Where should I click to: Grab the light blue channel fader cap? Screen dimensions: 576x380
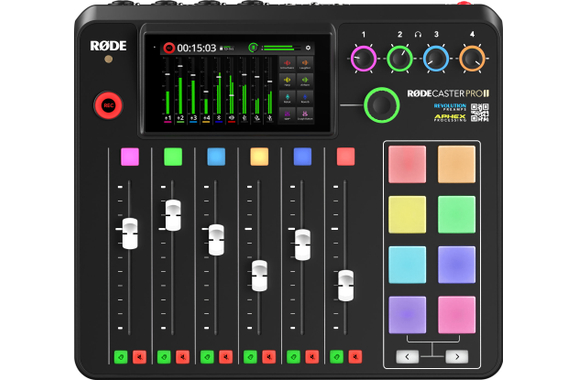click(x=216, y=240)
